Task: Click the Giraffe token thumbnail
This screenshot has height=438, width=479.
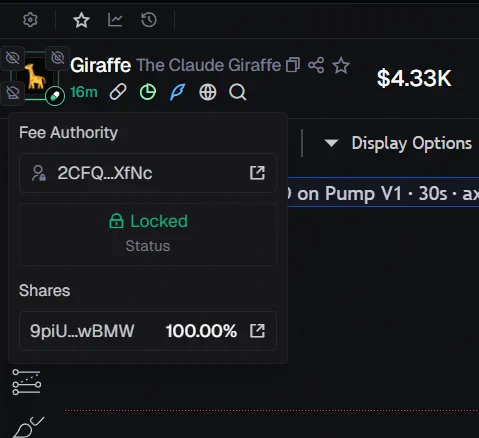Action: [35, 76]
